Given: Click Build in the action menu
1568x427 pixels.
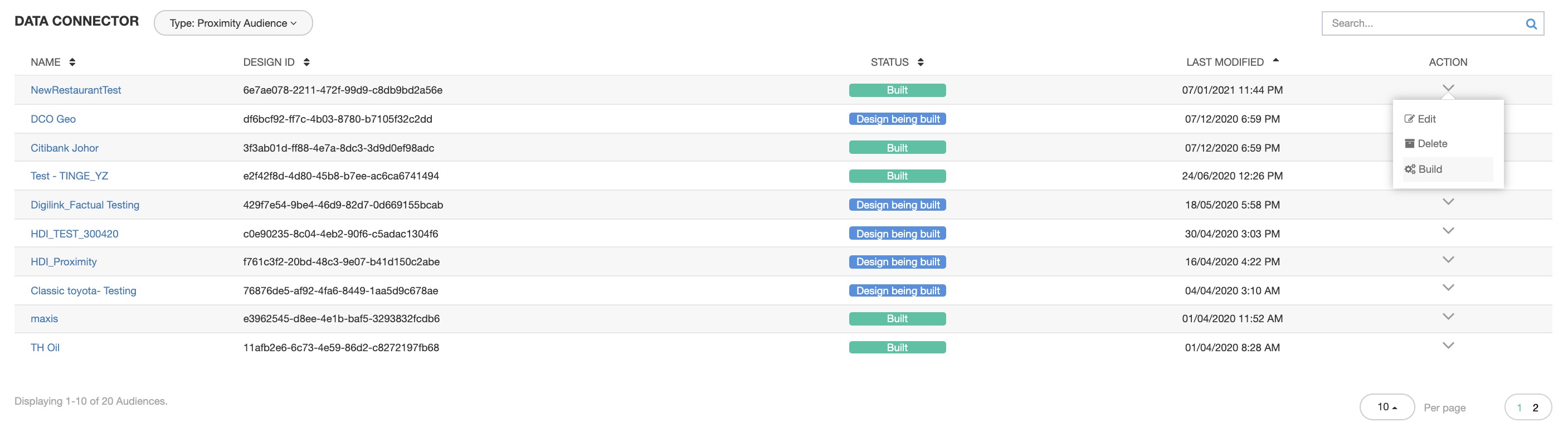Looking at the screenshot, I should [1429, 169].
